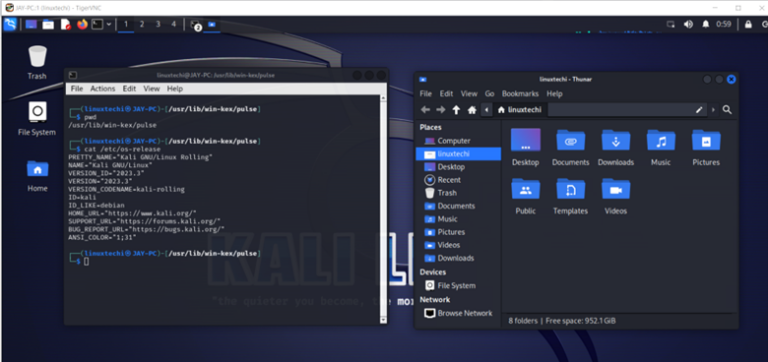Go forward in Thunar
The height and width of the screenshot is (362, 768).
pyautogui.click(x=441, y=110)
